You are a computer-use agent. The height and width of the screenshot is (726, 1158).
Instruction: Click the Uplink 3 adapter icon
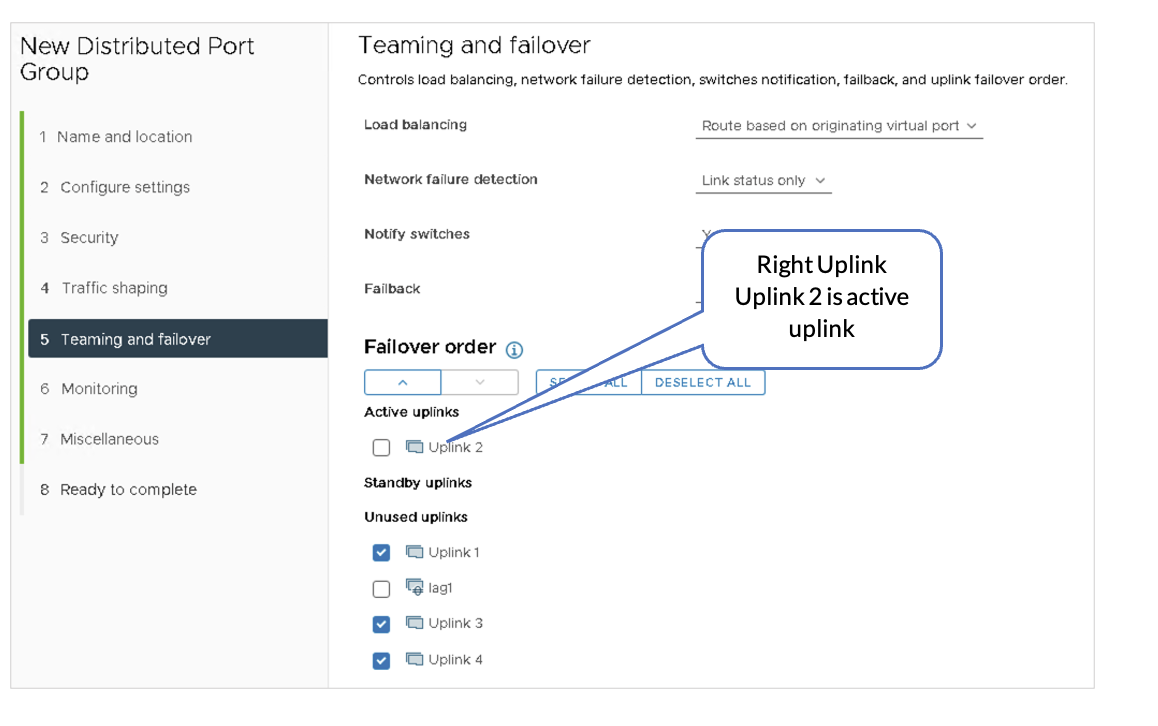[414, 623]
